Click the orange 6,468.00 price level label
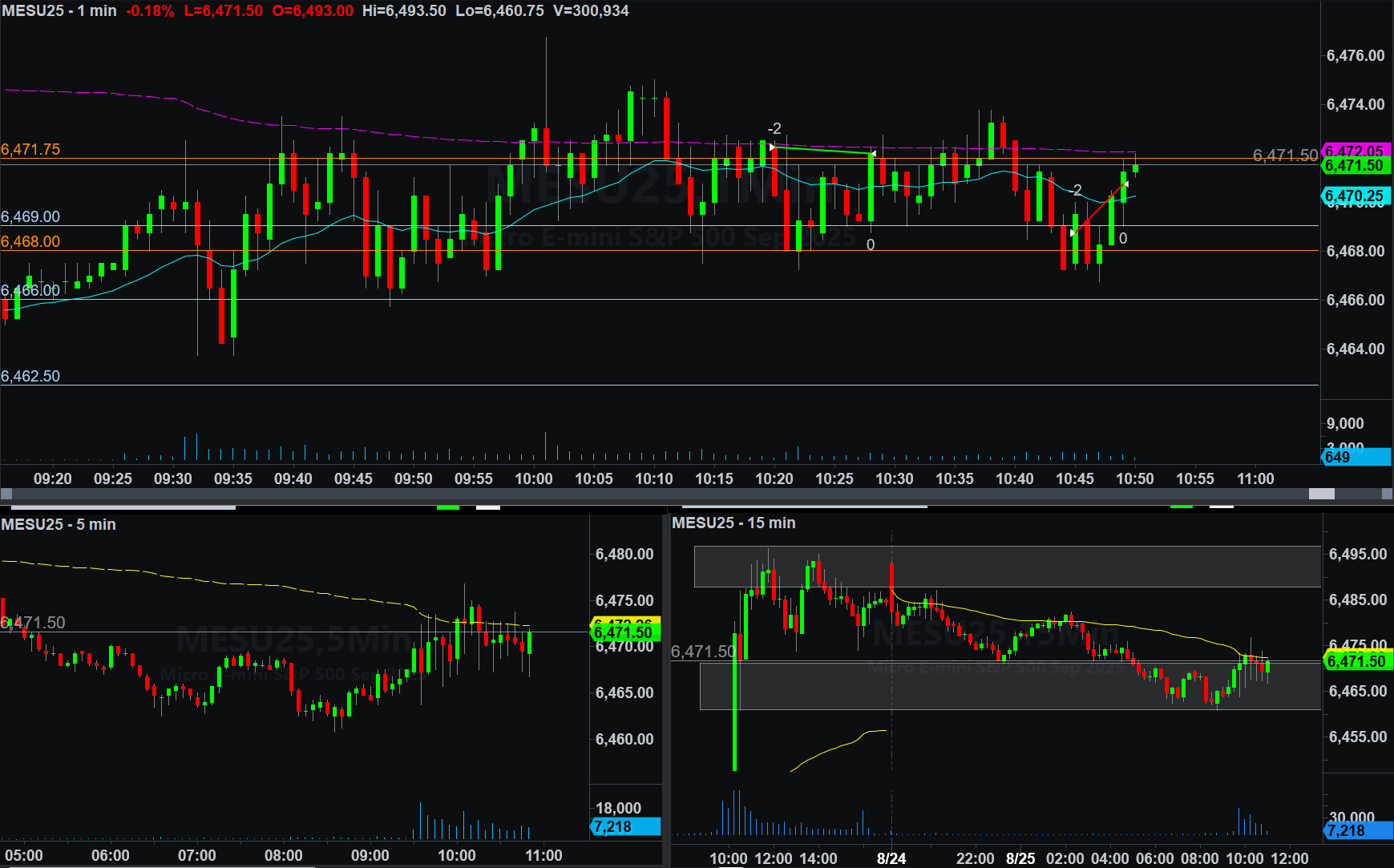This screenshot has width=1394, height=868. point(30,241)
